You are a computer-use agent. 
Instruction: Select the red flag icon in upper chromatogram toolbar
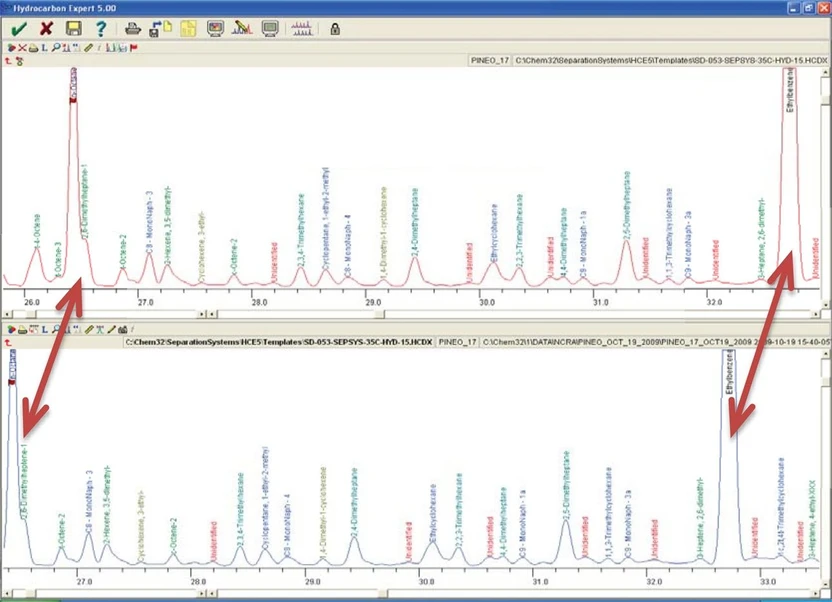(x=133, y=47)
